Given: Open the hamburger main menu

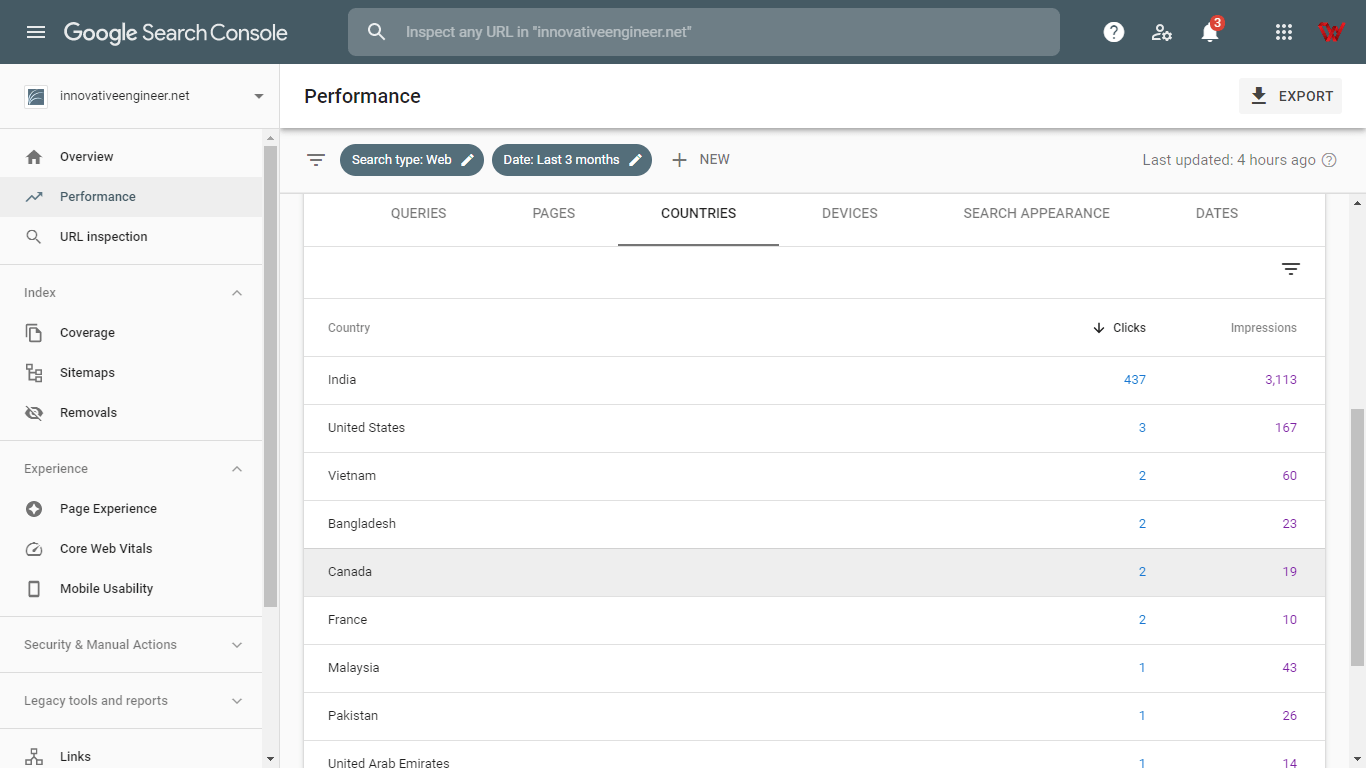Looking at the screenshot, I should pyautogui.click(x=36, y=32).
